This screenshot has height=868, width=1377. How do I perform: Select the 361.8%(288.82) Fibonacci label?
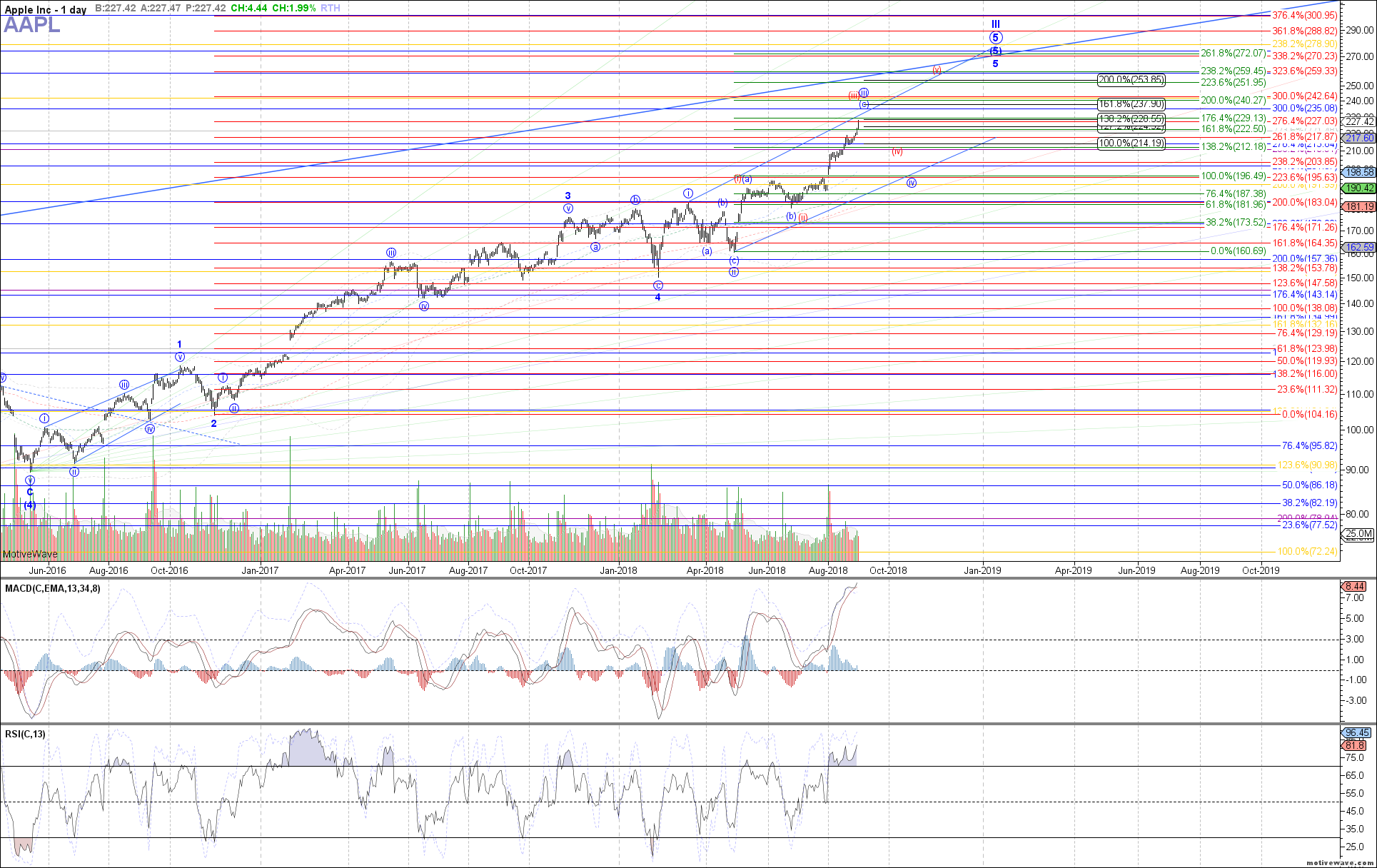(1305, 31)
